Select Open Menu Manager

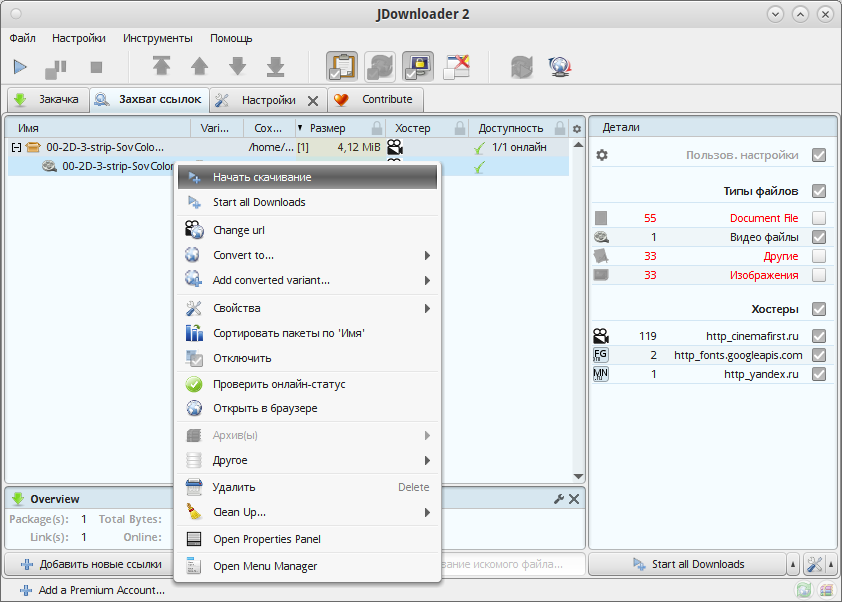307,566
